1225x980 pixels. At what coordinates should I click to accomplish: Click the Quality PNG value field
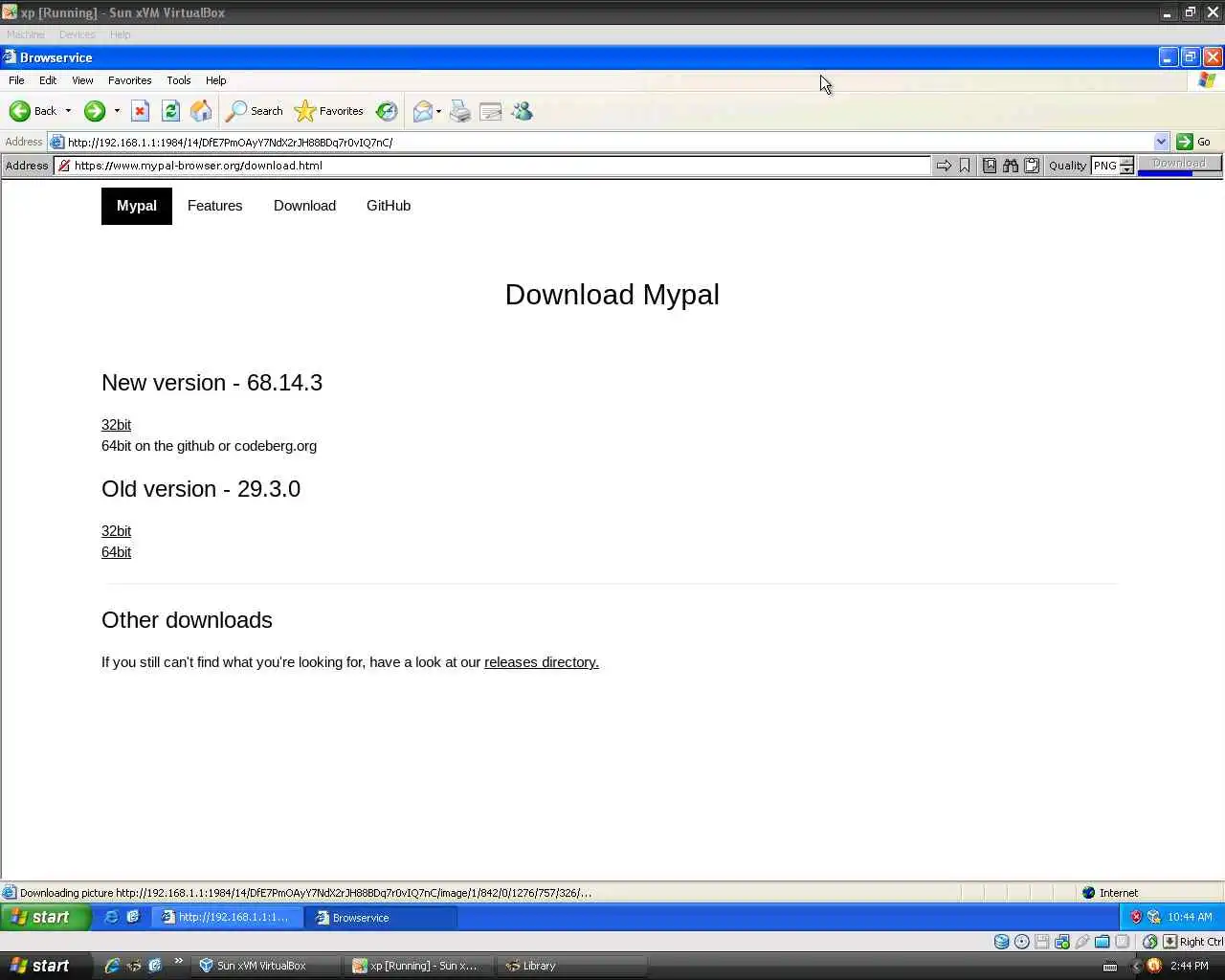pyautogui.click(x=1105, y=166)
